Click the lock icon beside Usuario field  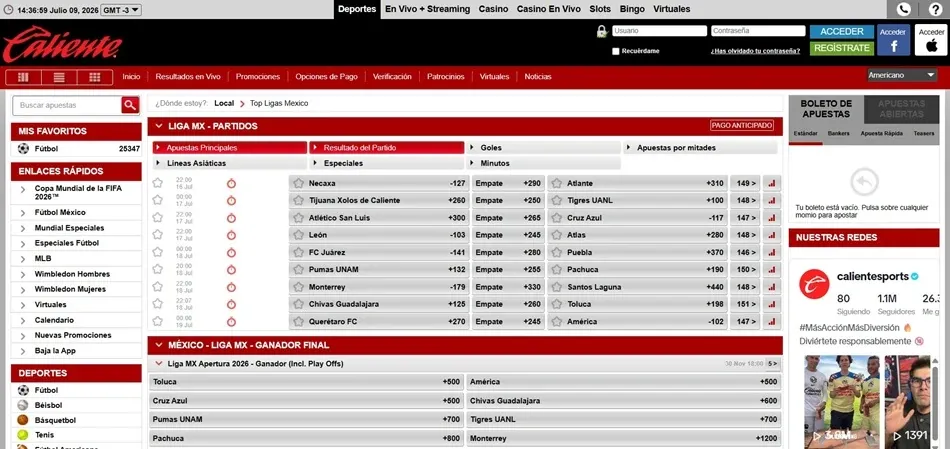coord(602,32)
